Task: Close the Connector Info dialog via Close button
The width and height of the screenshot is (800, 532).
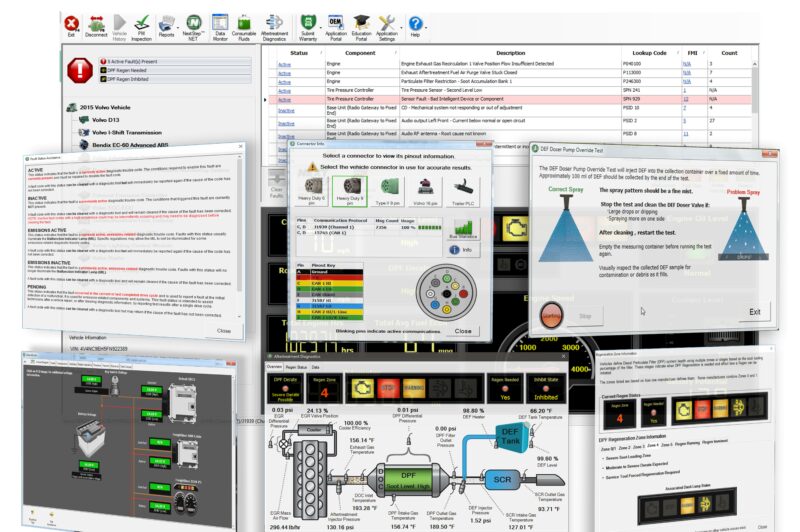Action: pos(463,331)
